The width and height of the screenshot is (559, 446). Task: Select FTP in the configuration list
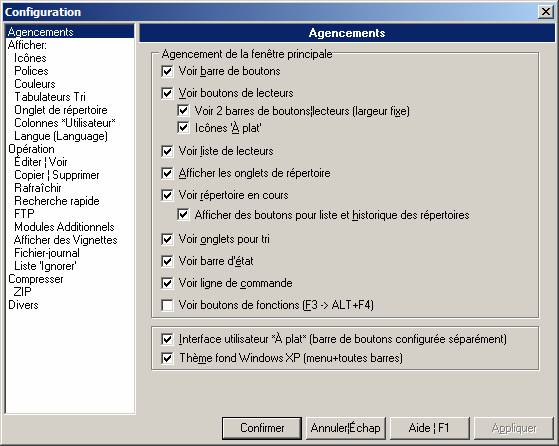click(24, 214)
